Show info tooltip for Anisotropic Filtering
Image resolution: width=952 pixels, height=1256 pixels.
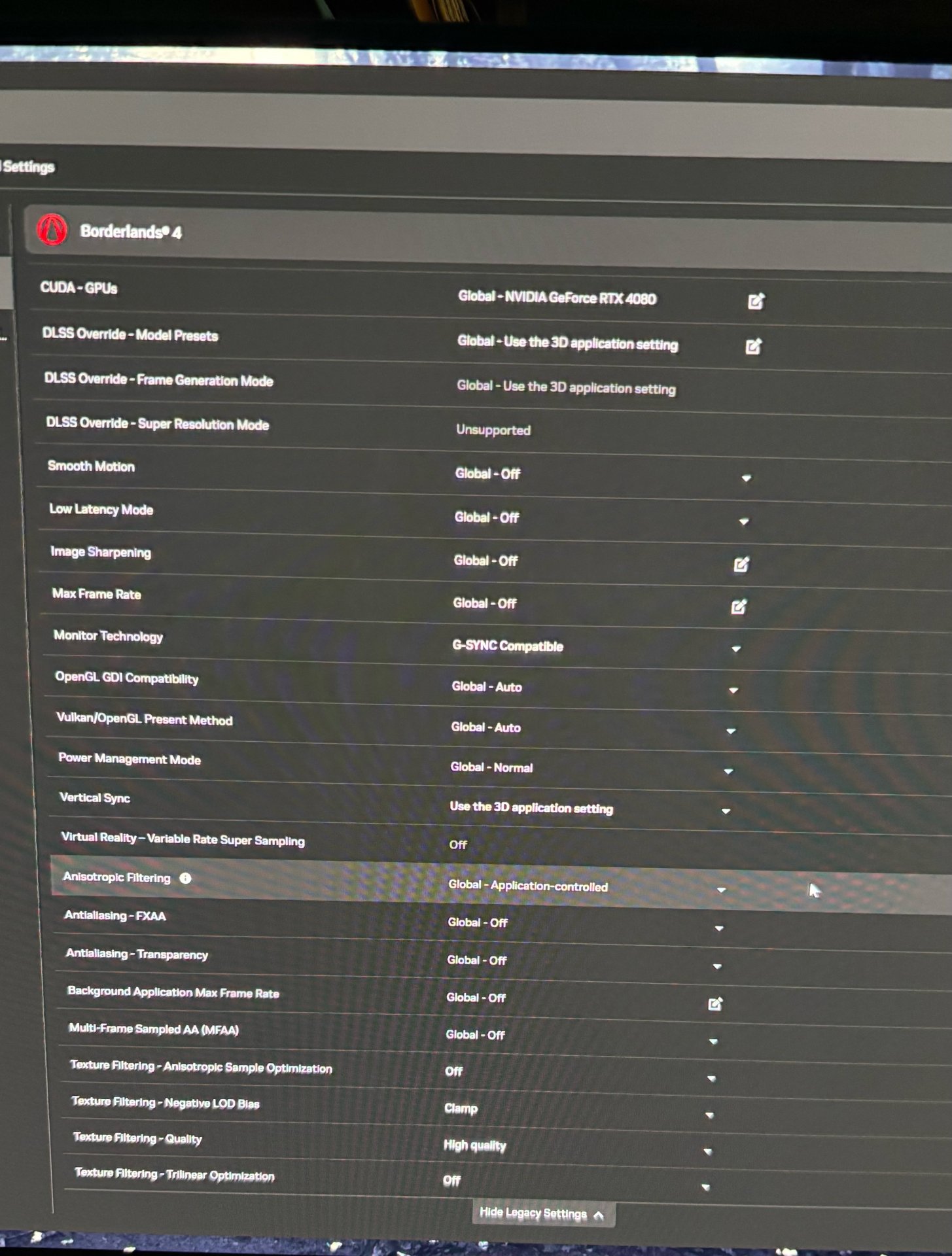coord(185,878)
